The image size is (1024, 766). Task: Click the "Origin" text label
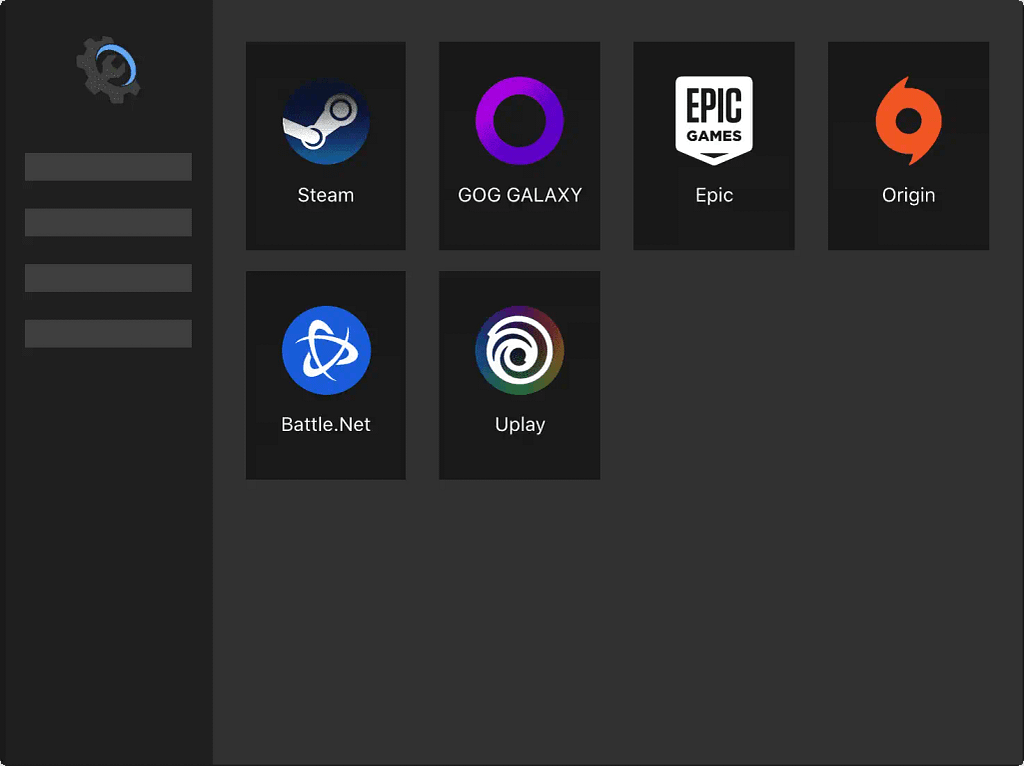click(x=908, y=195)
